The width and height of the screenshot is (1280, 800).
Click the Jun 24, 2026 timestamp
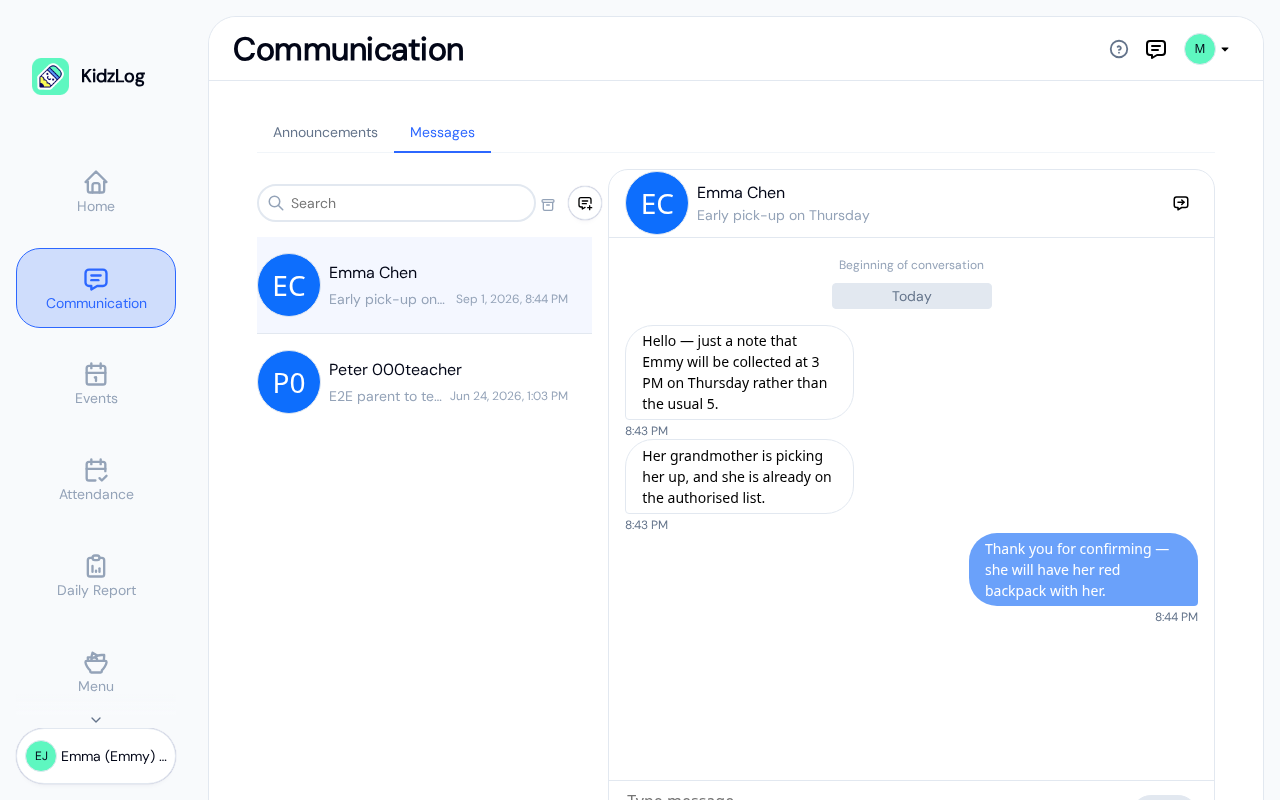509,396
